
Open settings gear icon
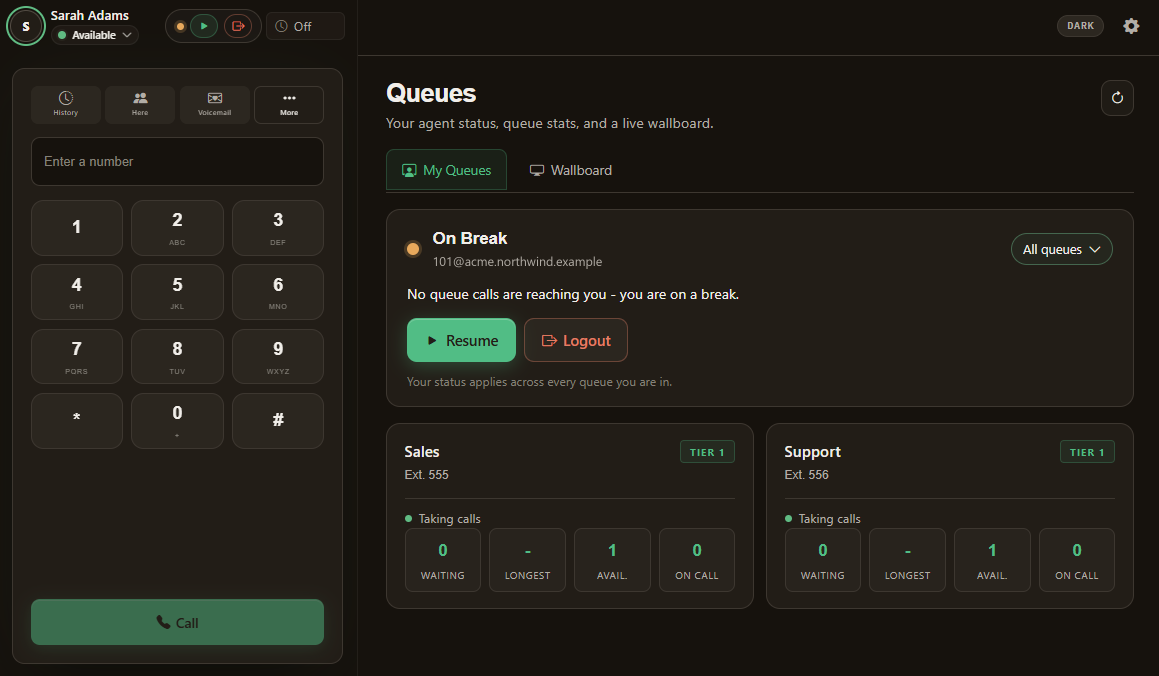click(1131, 26)
